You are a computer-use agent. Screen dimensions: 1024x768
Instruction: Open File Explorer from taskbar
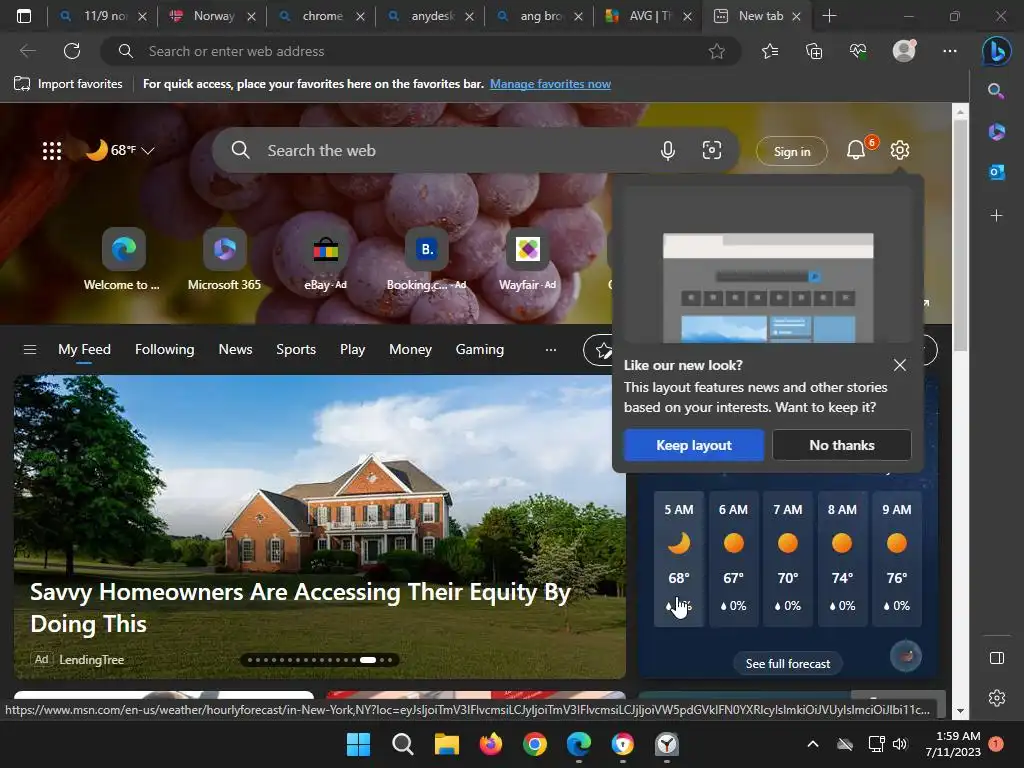447,744
